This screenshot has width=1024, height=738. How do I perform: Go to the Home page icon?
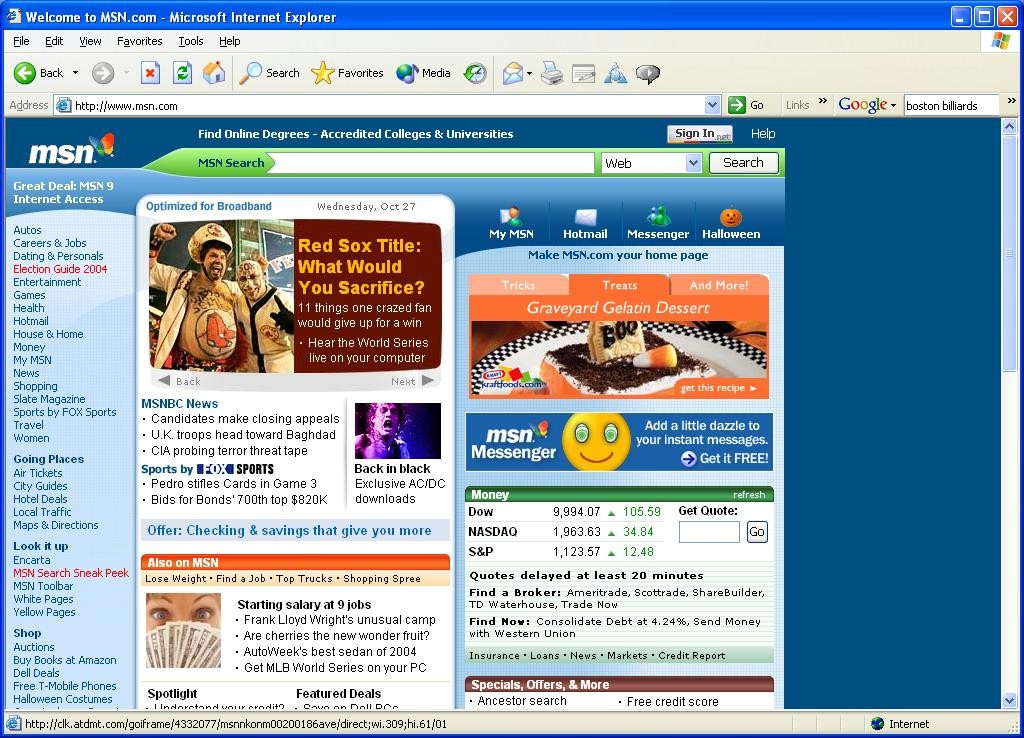[214, 73]
